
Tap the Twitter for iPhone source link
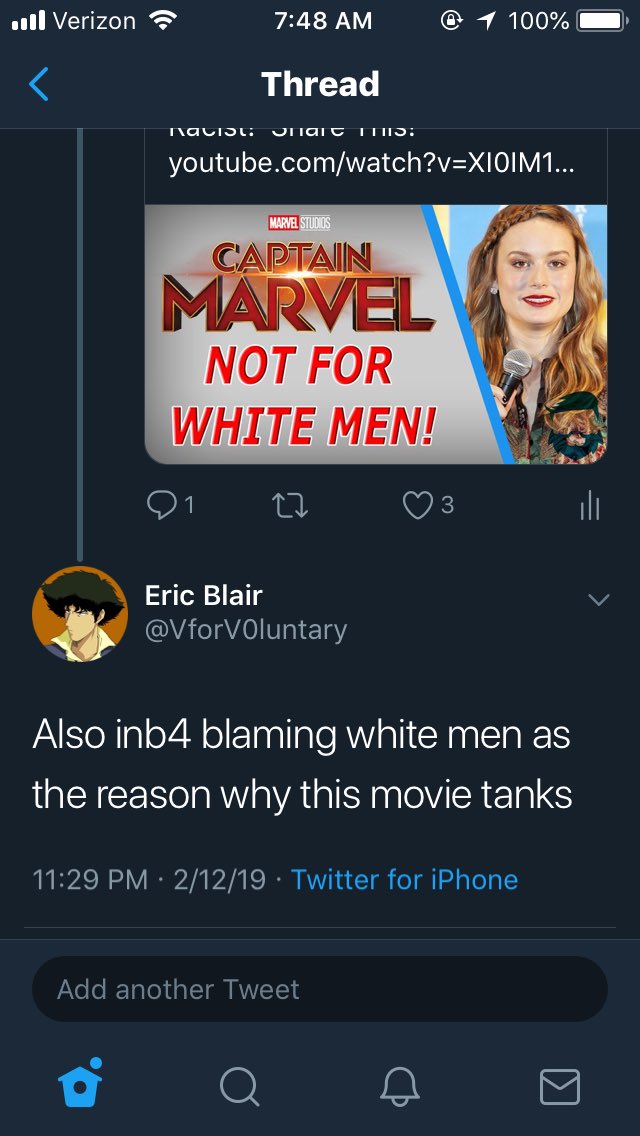(x=404, y=880)
